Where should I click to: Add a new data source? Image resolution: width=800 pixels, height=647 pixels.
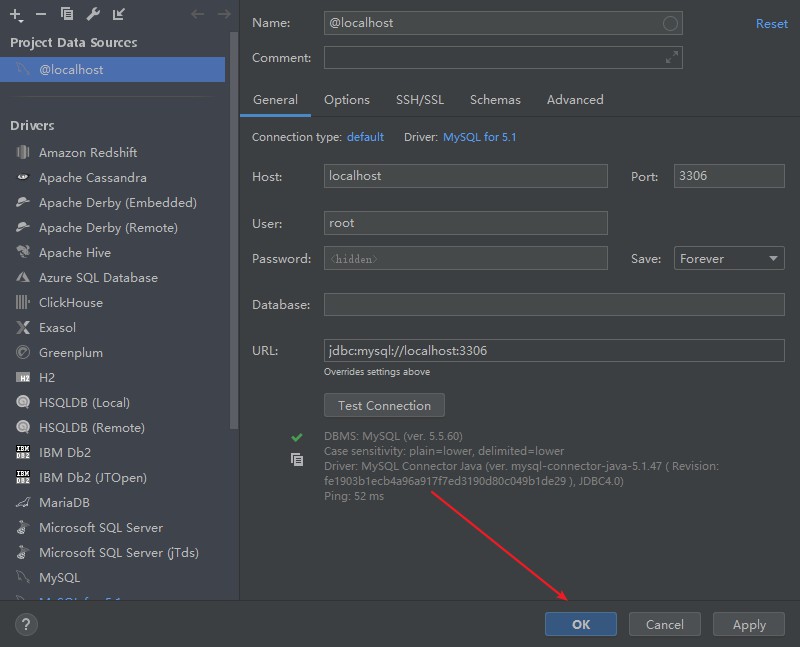tap(14, 14)
